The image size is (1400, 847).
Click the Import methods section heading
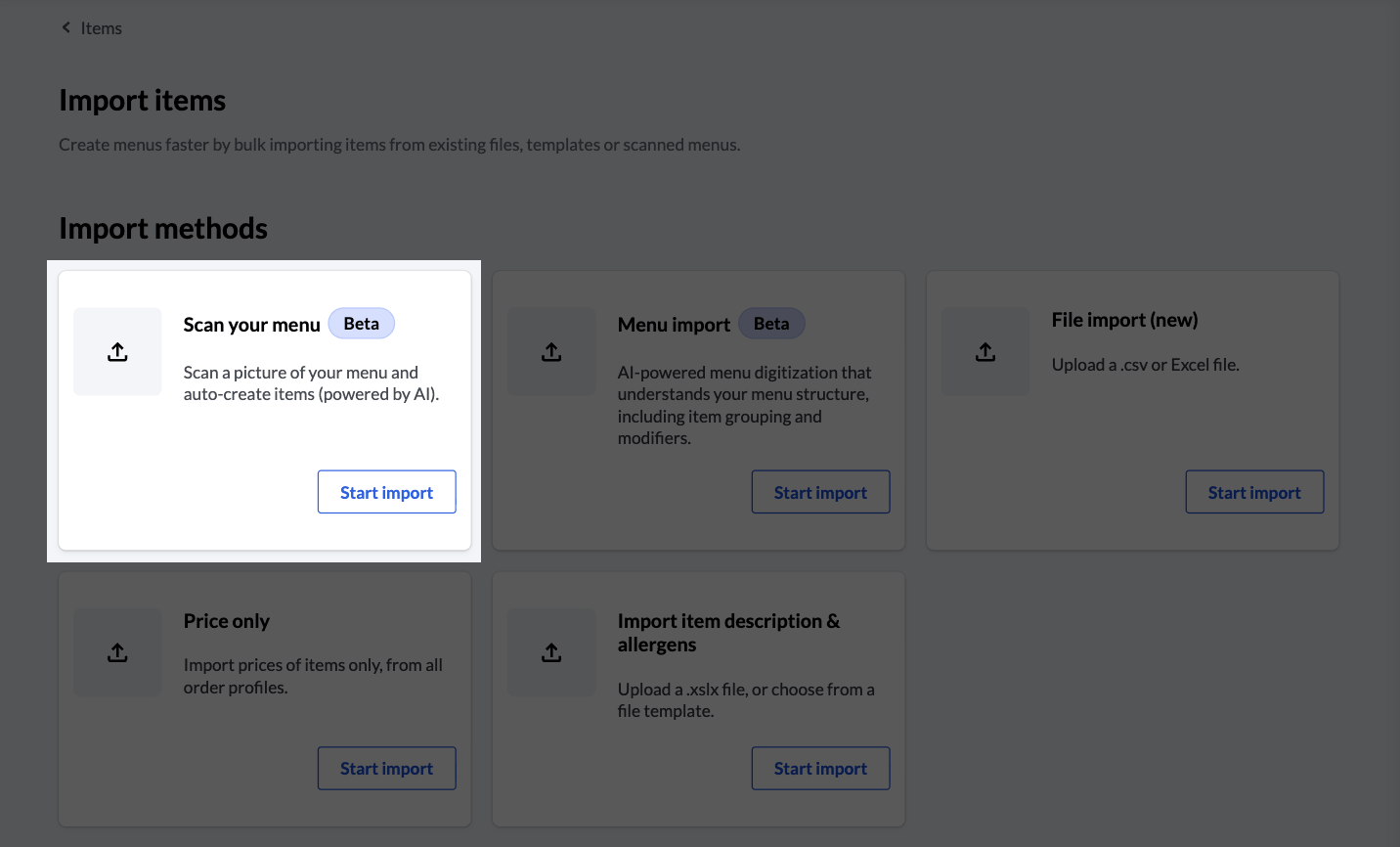(x=163, y=228)
